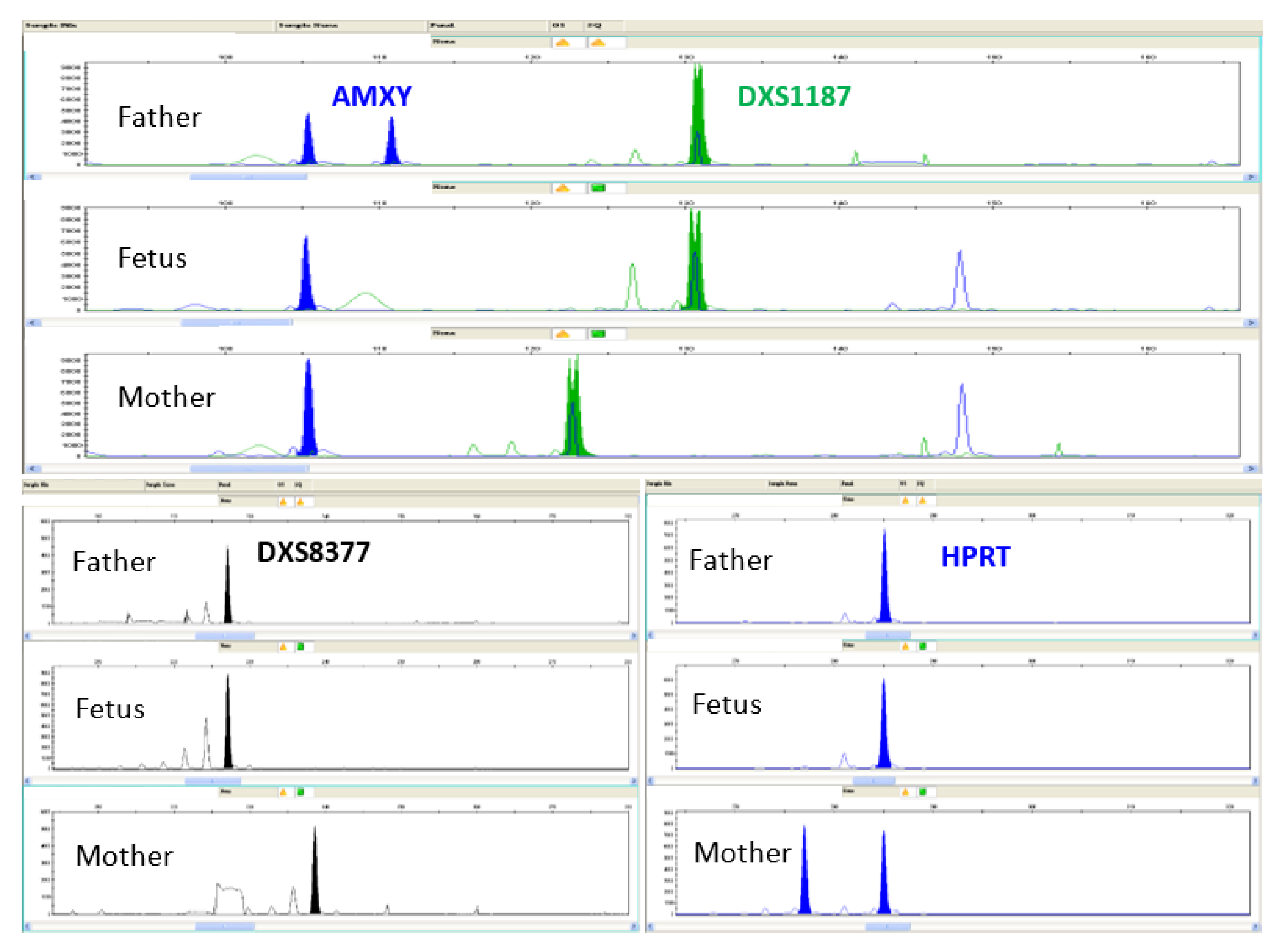The image size is (1279, 952).
Task: Click yellow OS warning flag, Fetus DXS8377 row
Action: (283, 647)
